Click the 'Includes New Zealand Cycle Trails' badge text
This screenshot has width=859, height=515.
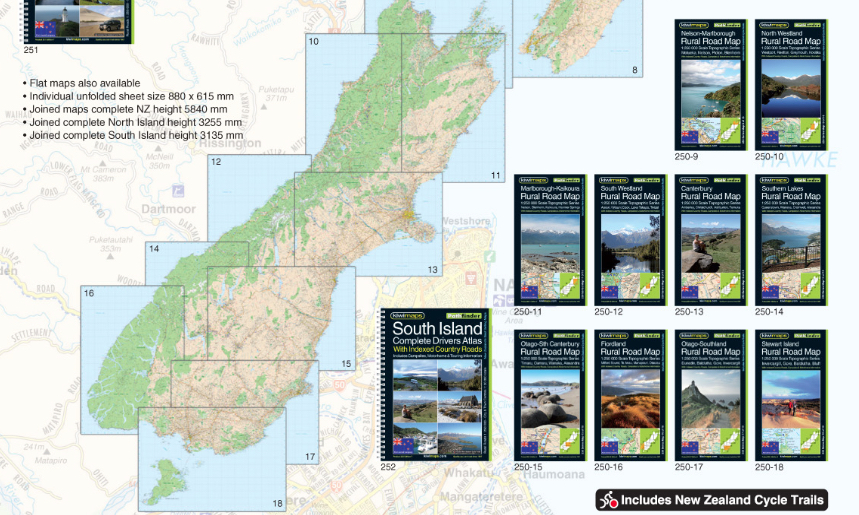point(722,500)
